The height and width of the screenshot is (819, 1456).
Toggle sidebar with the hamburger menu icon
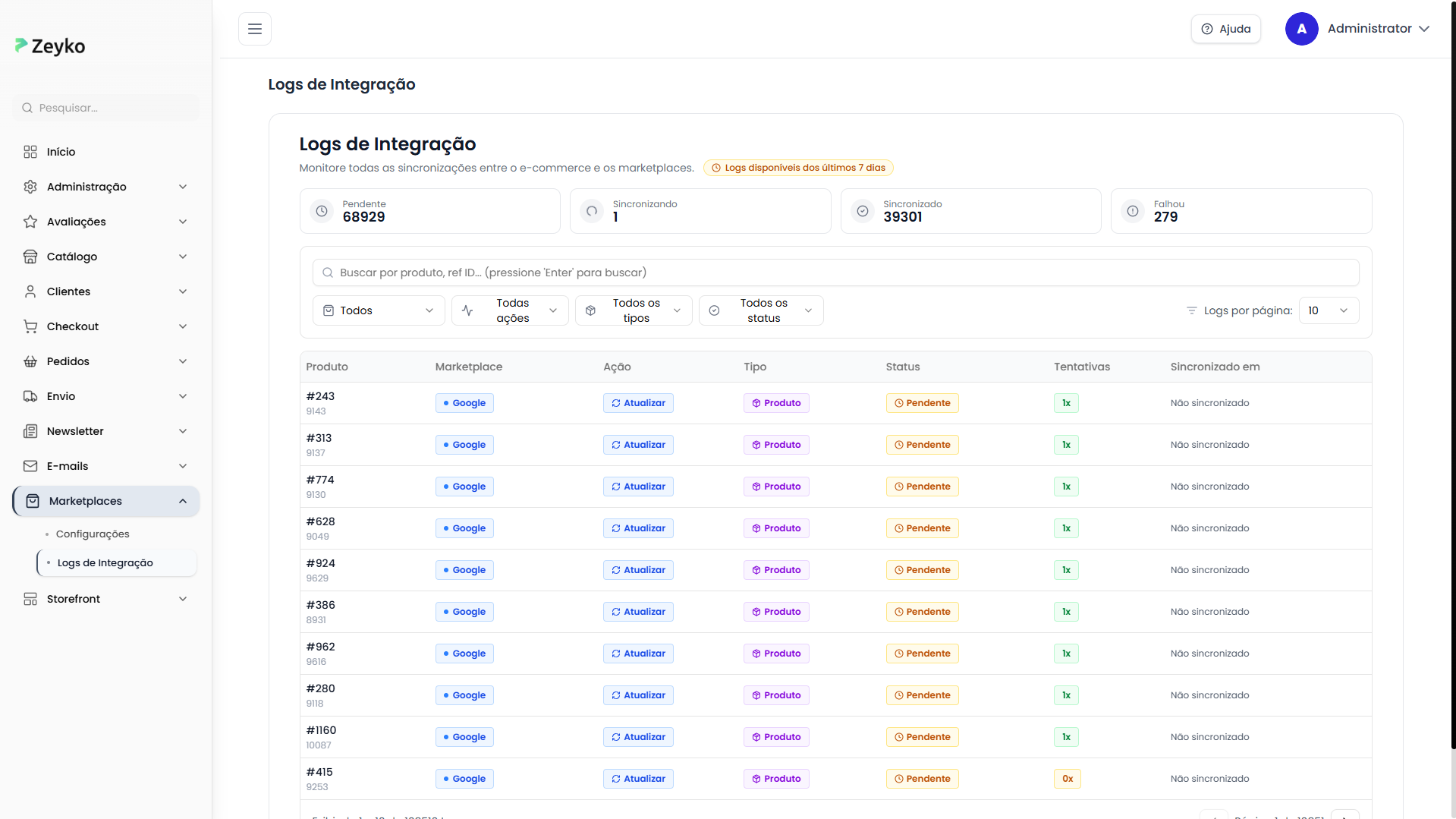tap(255, 29)
